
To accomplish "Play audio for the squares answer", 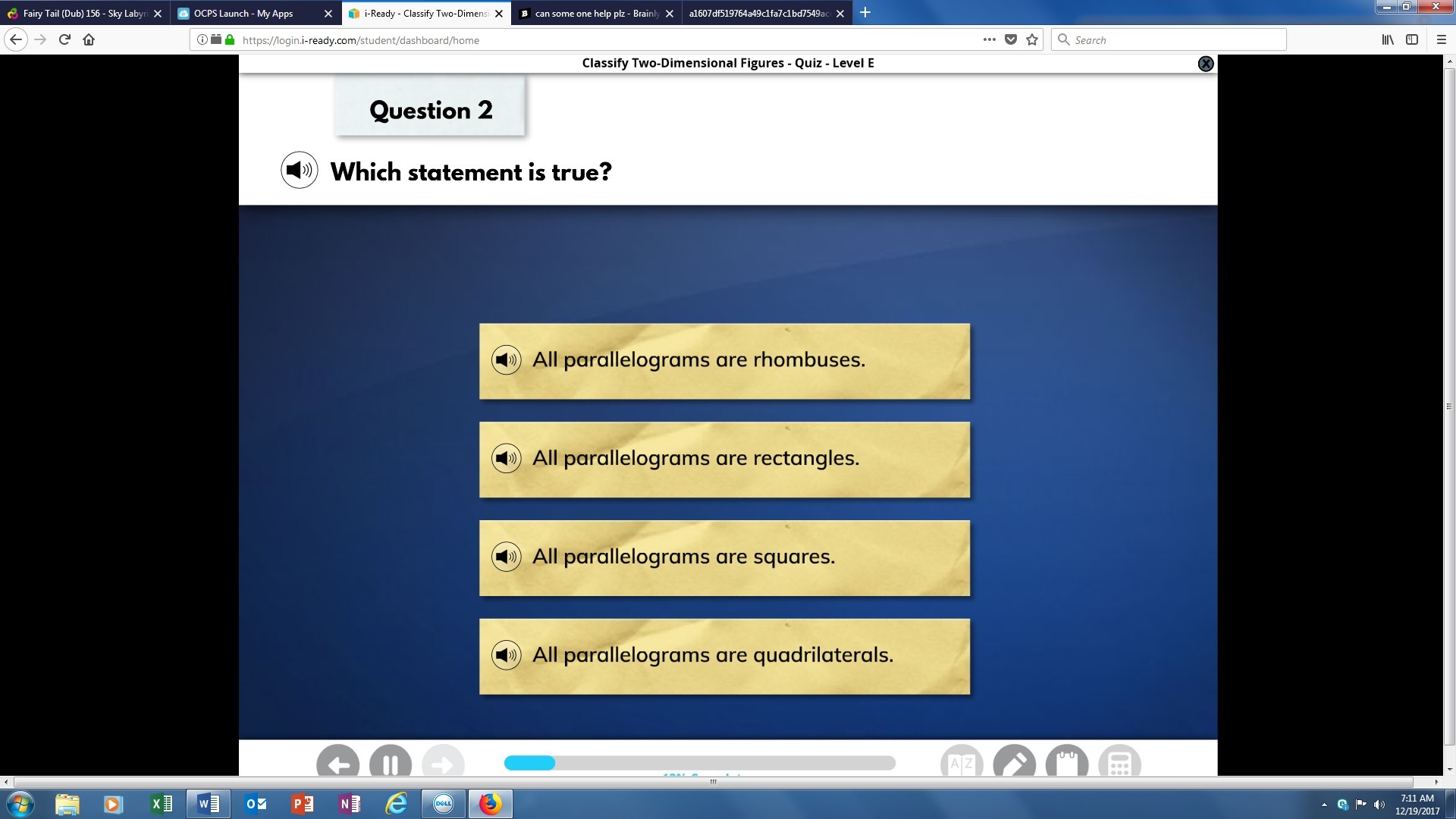I will pos(506,557).
